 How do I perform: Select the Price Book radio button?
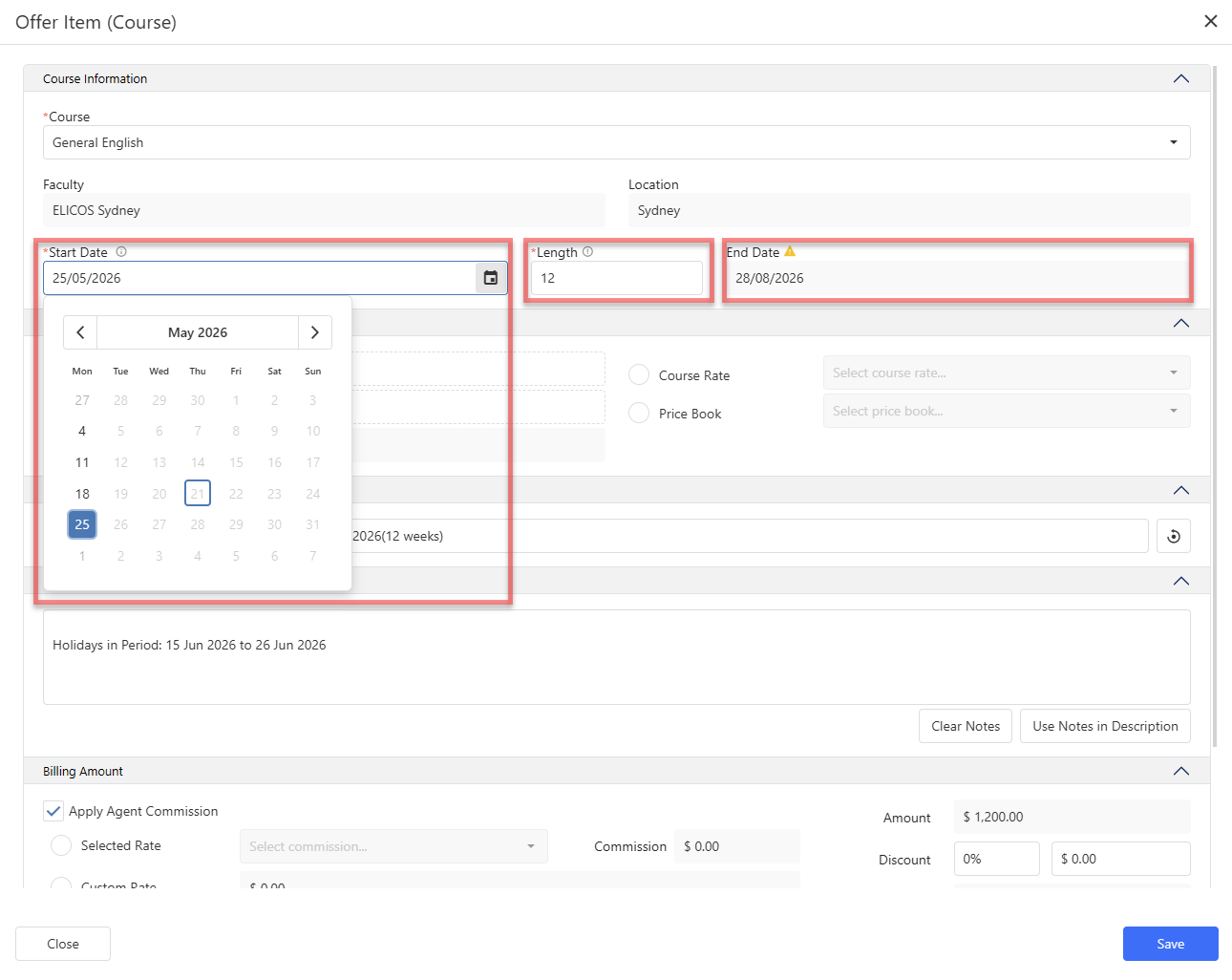(639, 414)
